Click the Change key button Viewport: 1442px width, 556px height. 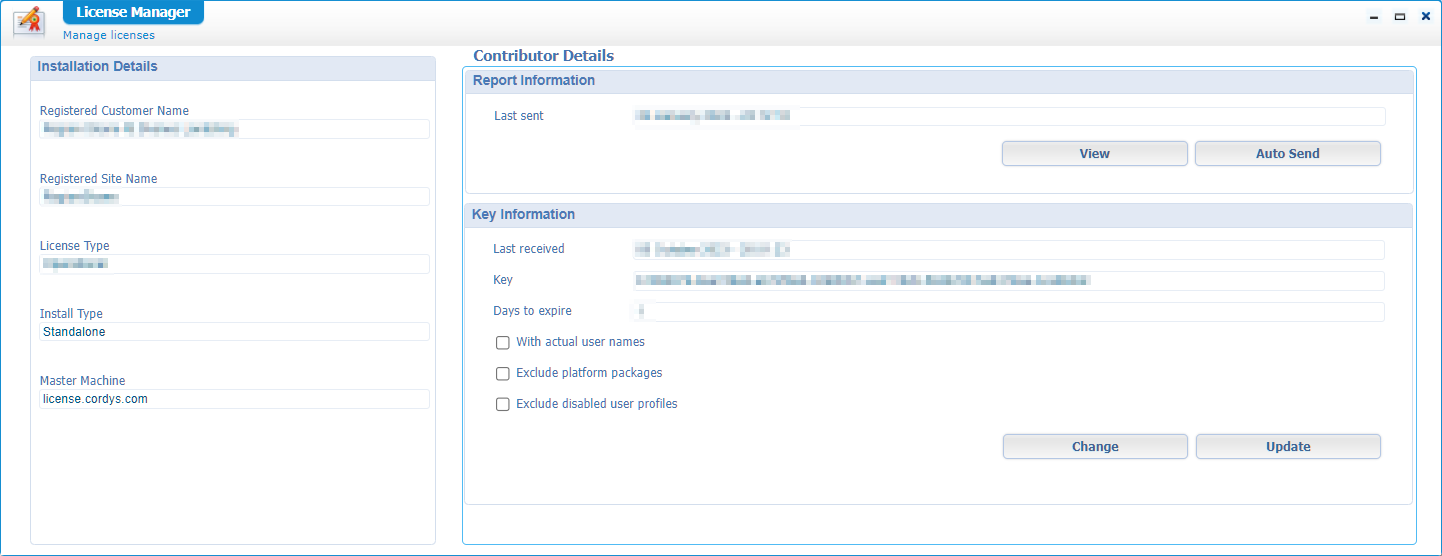coord(1094,447)
